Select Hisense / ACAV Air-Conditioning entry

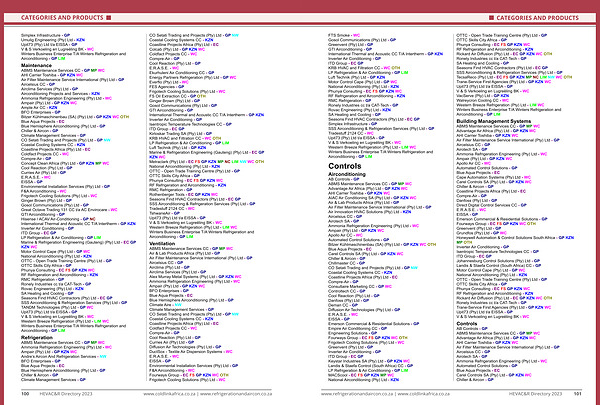pyautogui.click(x=58, y=219)
